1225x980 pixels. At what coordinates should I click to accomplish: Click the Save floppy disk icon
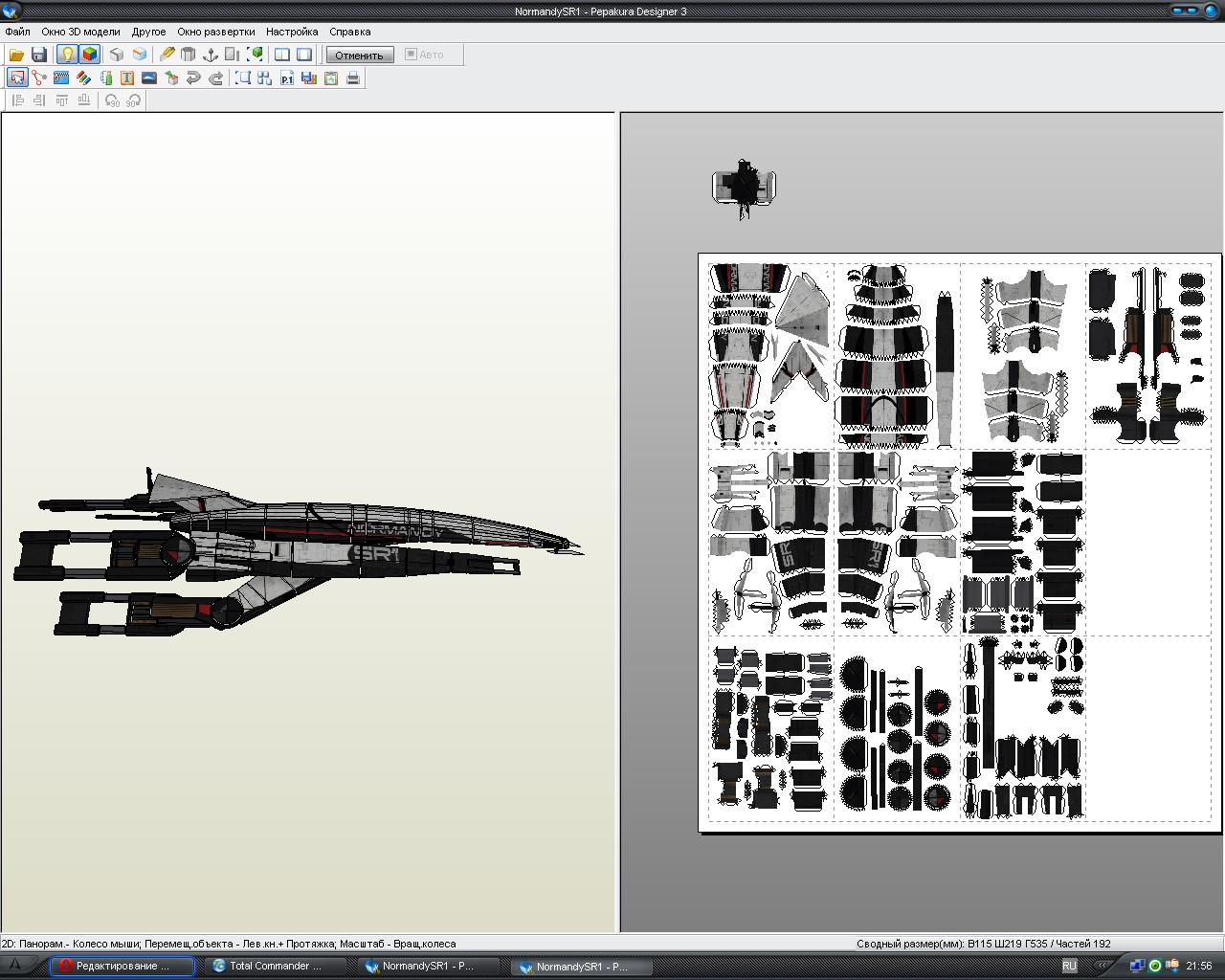click(39, 55)
